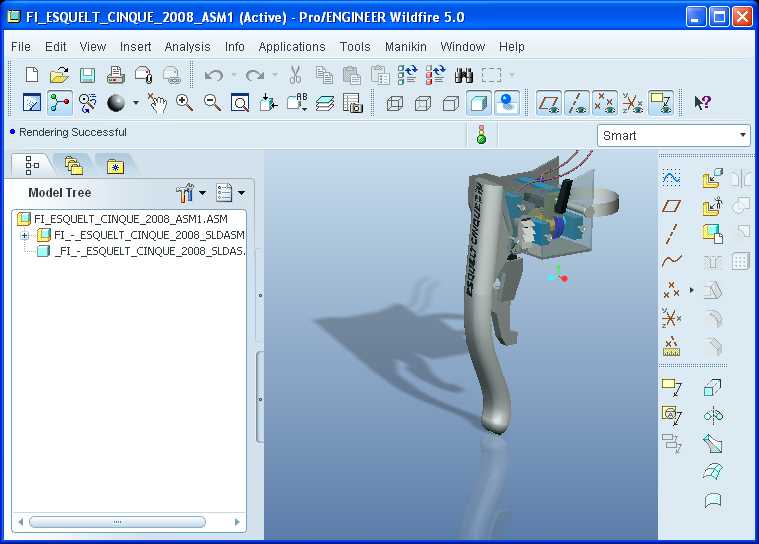
Task: Open the context help arrow-question icon
Action: 702,103
